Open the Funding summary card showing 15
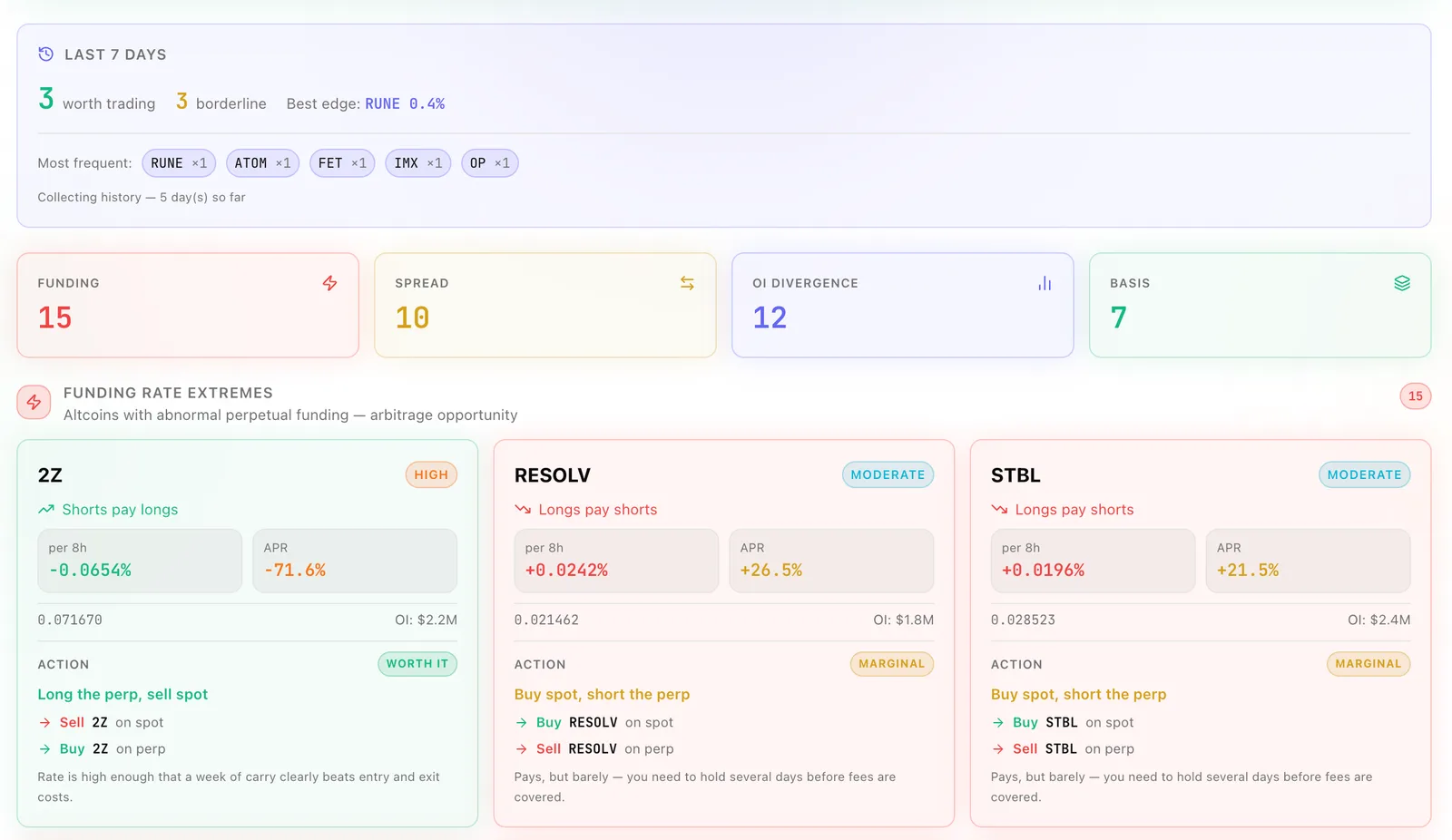Viewport: 1452px width, 840px height. pyautogui.click(x=188, y=305)
